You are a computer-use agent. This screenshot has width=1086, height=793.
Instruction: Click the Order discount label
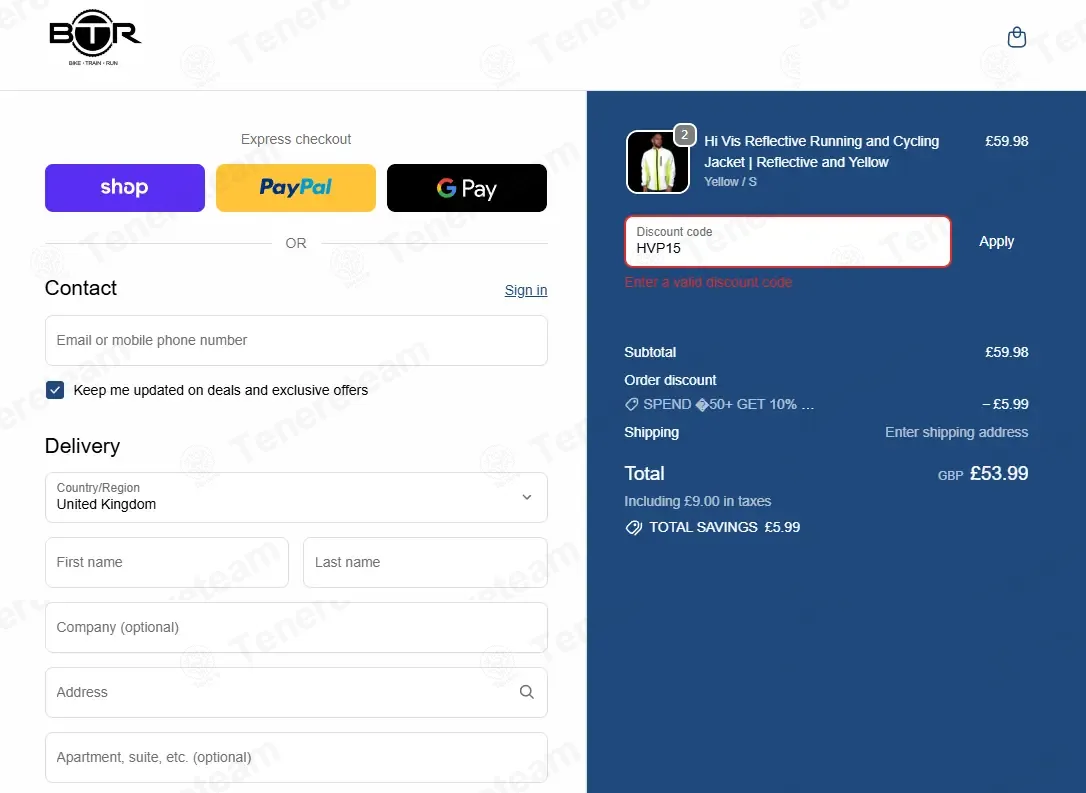click(x=670, y=380)
